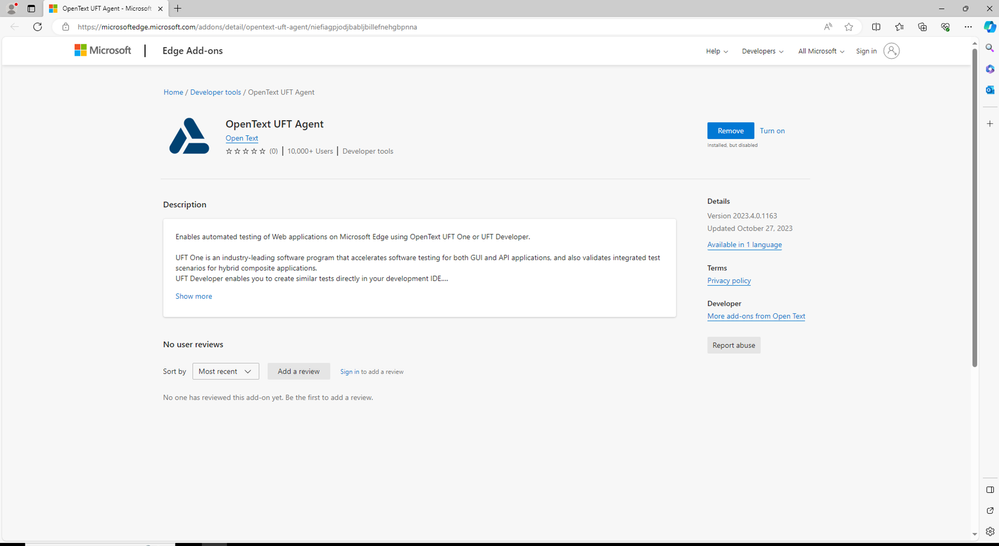Open the Open Text publisher link
The width and height of the screenshot is (999, 546).
tap(241, 138)
